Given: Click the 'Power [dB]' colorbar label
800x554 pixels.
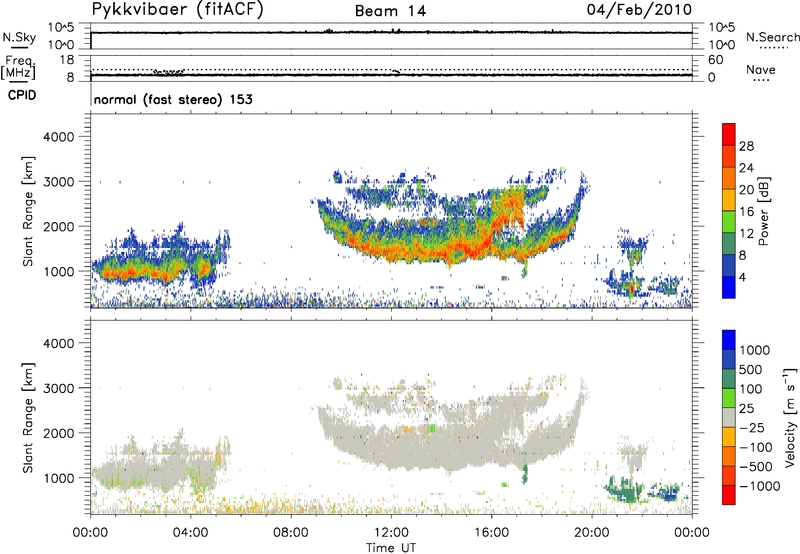Looking at the screenshot, I should pos(763,211).
